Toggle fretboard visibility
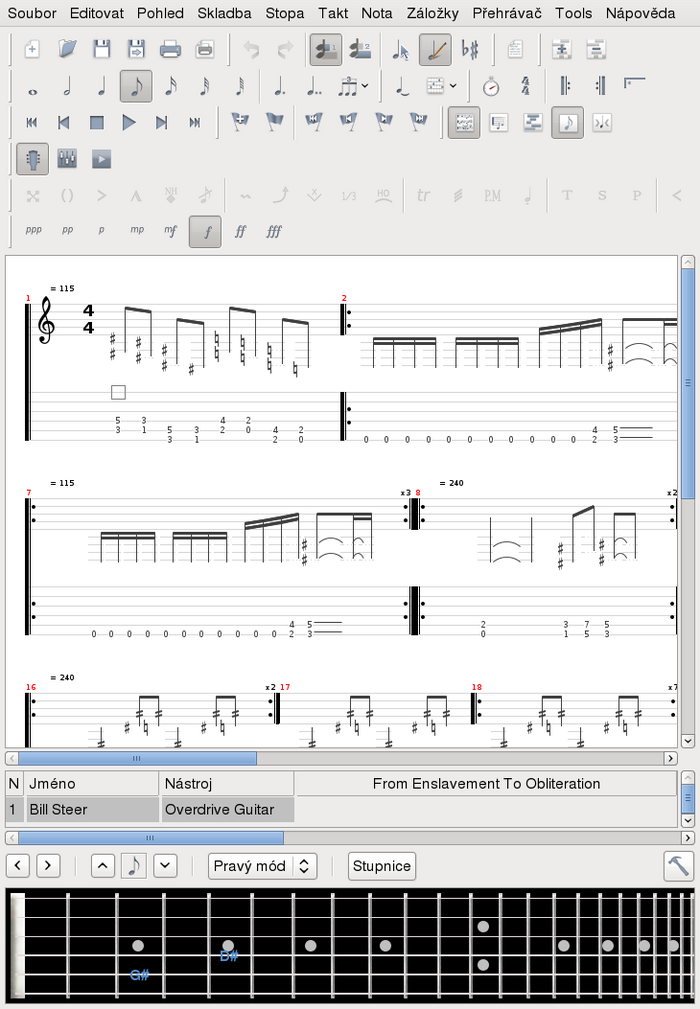This screenshot has height=1009, width=700. coord(32,159)
